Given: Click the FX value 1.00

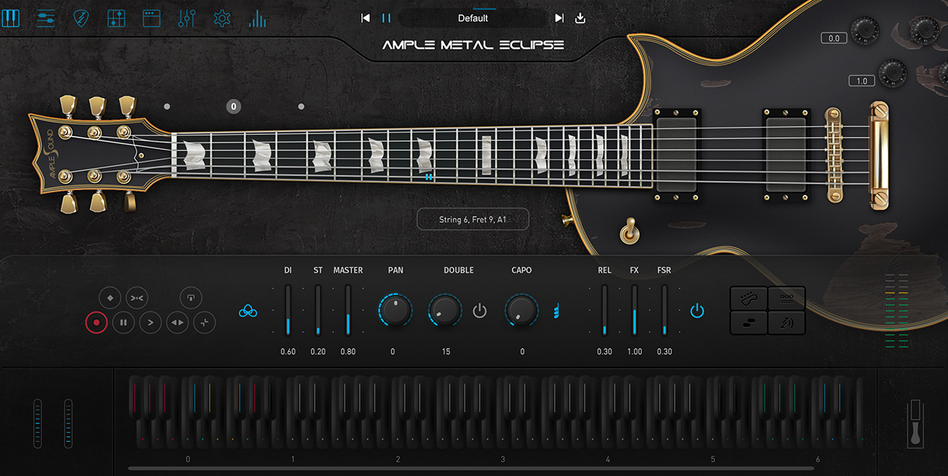Looking at the screenshot, I should coord(634,351).
